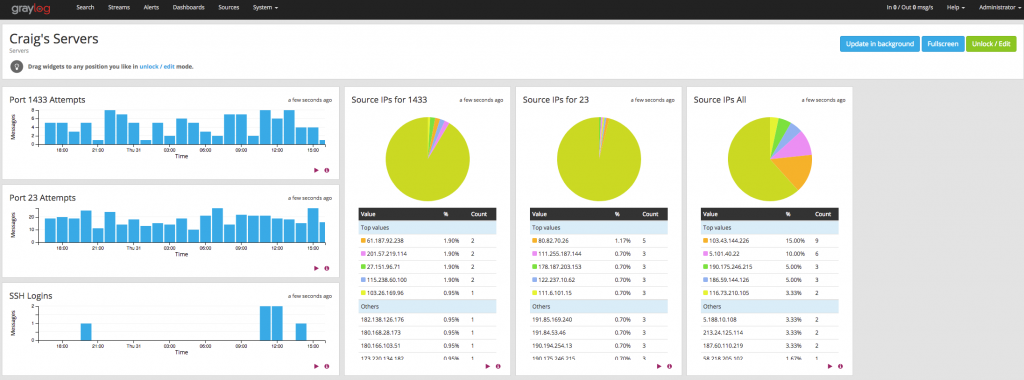
Task: Click the blue swatch beside 186.59.144.126
Action: [x=705, y=279]
